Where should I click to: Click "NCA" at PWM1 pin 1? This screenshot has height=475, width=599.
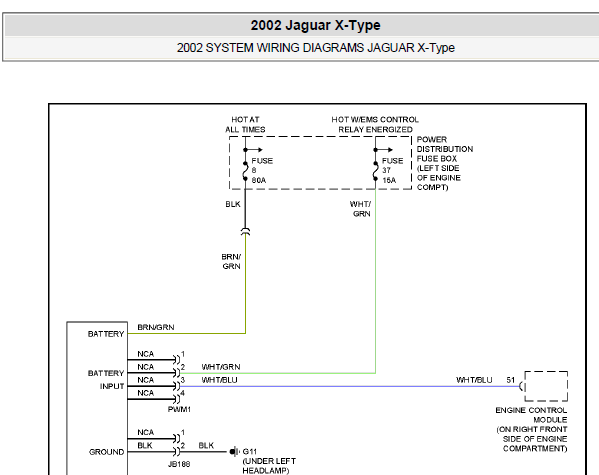[x=146, y=354]
